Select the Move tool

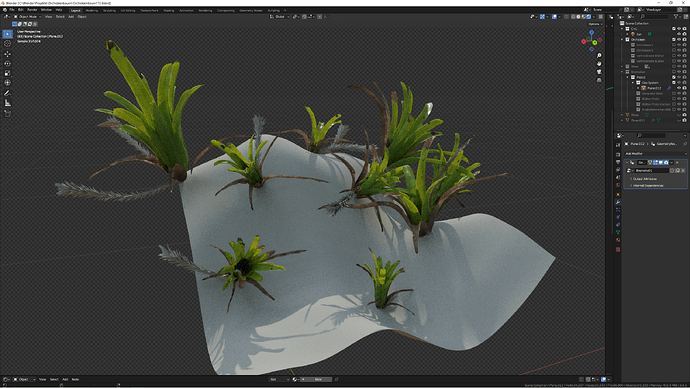point(7,54)
